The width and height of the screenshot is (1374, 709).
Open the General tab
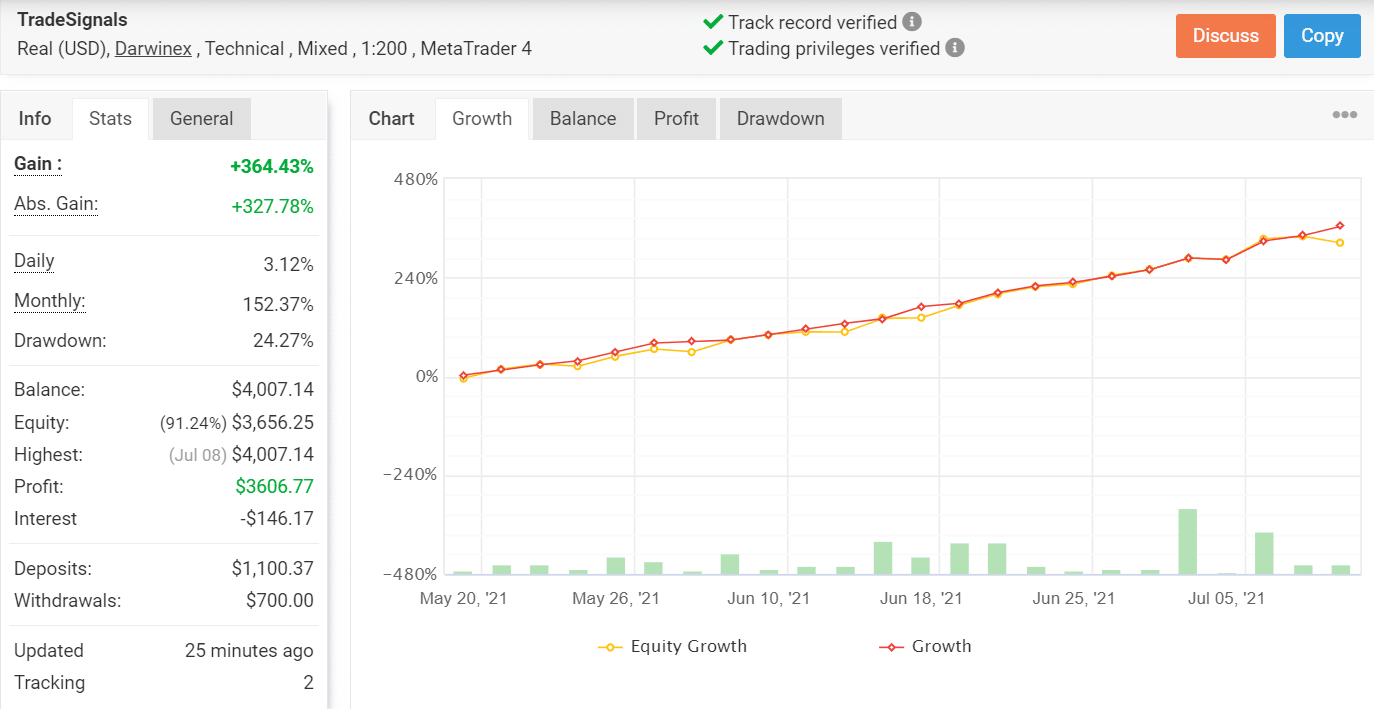201,118
